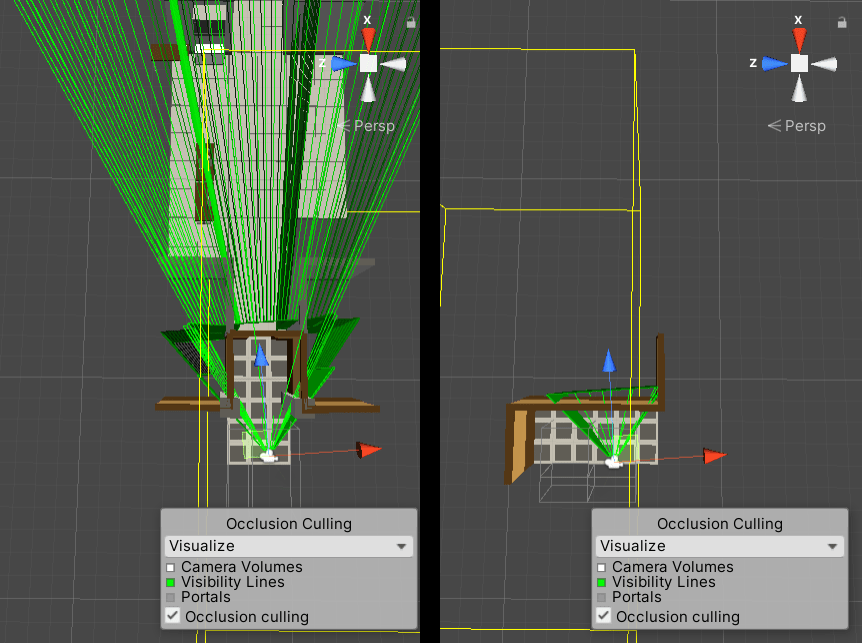Screen dimensions: 862x643
Task: Click the blue Z axis cone in left view gizmo
Action: 343,63
